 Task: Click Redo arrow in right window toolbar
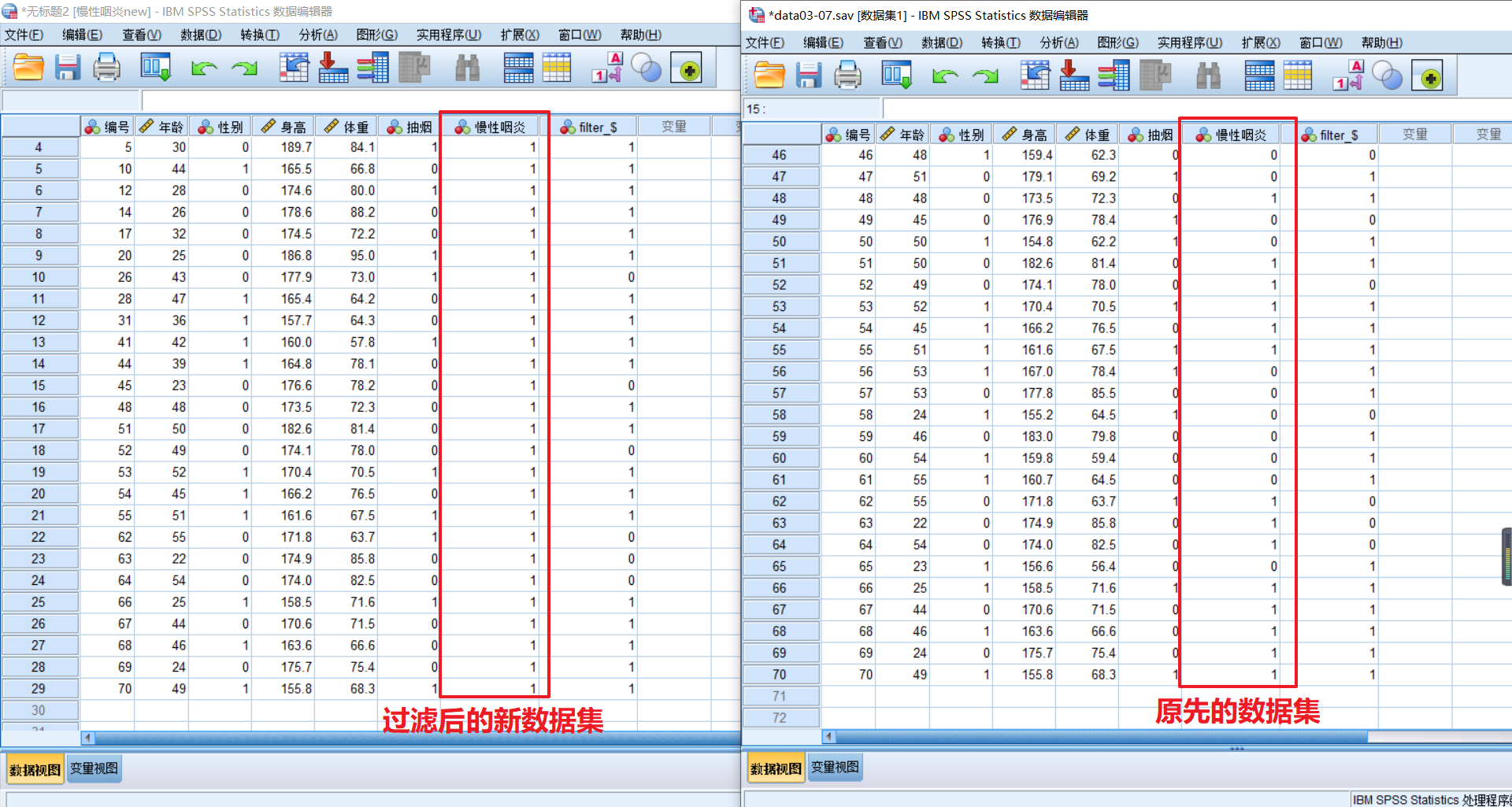985,76
